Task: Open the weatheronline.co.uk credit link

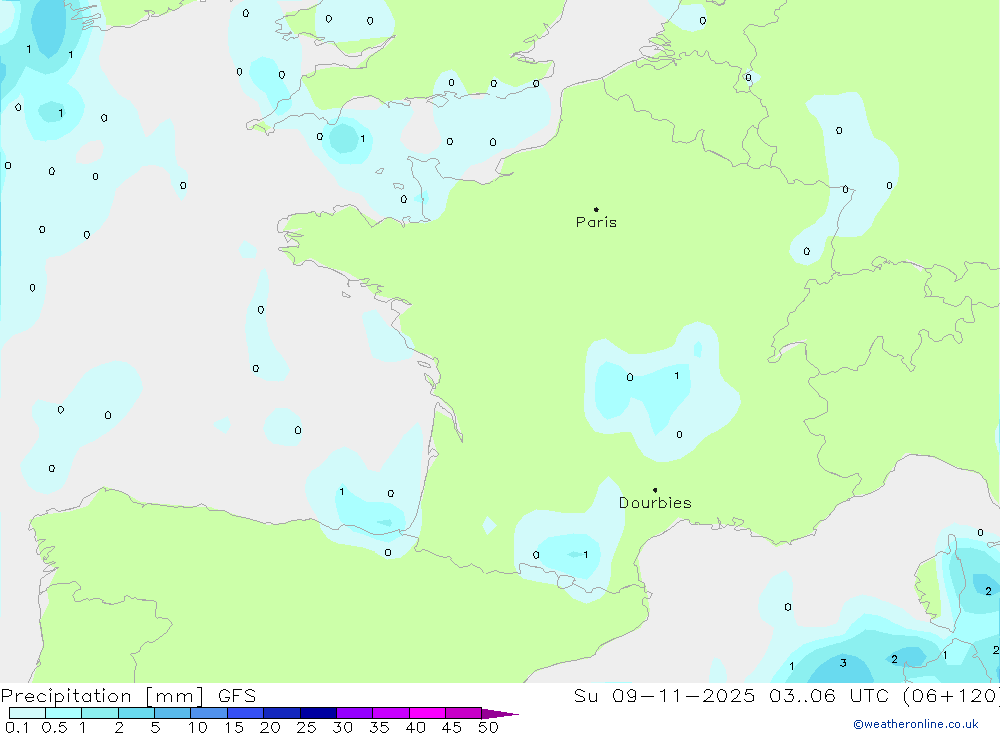Action: click(x=916, y=724)
